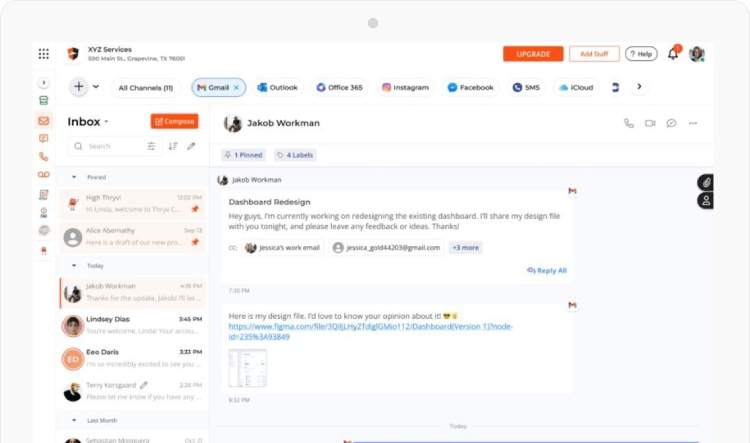Click the attachments paperclip side button
Screen dimensions: 750x443
click(706, 183)
